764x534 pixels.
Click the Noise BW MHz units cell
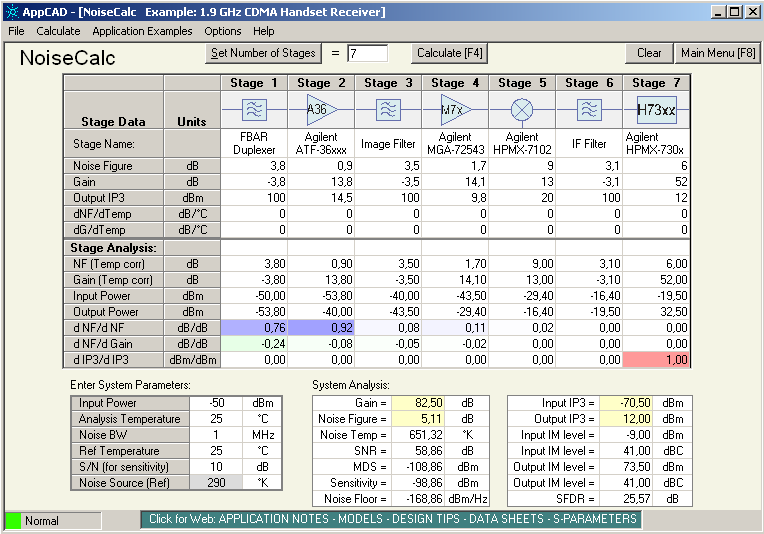(263, 435)
